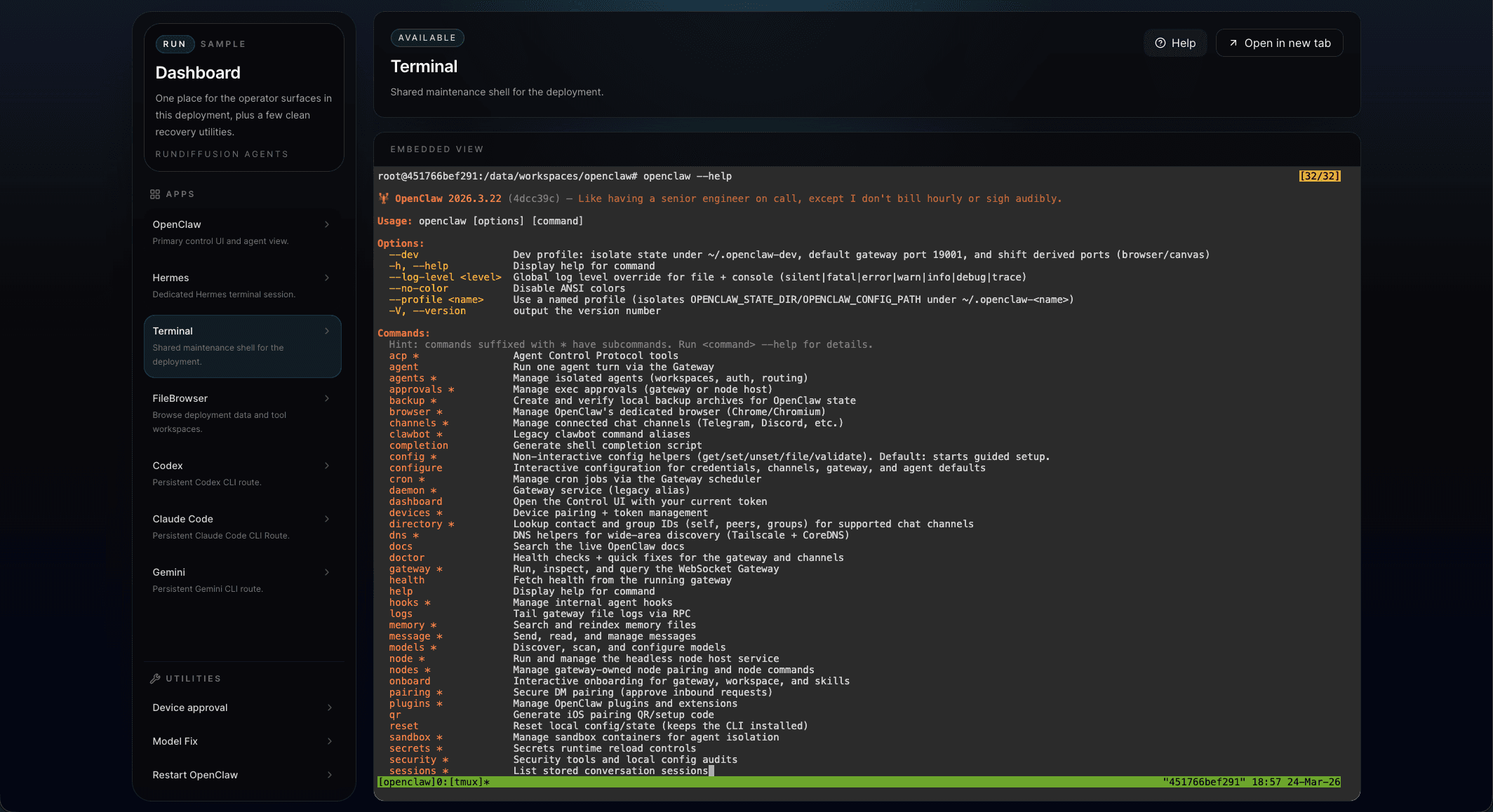Click the Apps grid icon in sidebar
The height and width of the screenshot is (812, 1493).
155,194
